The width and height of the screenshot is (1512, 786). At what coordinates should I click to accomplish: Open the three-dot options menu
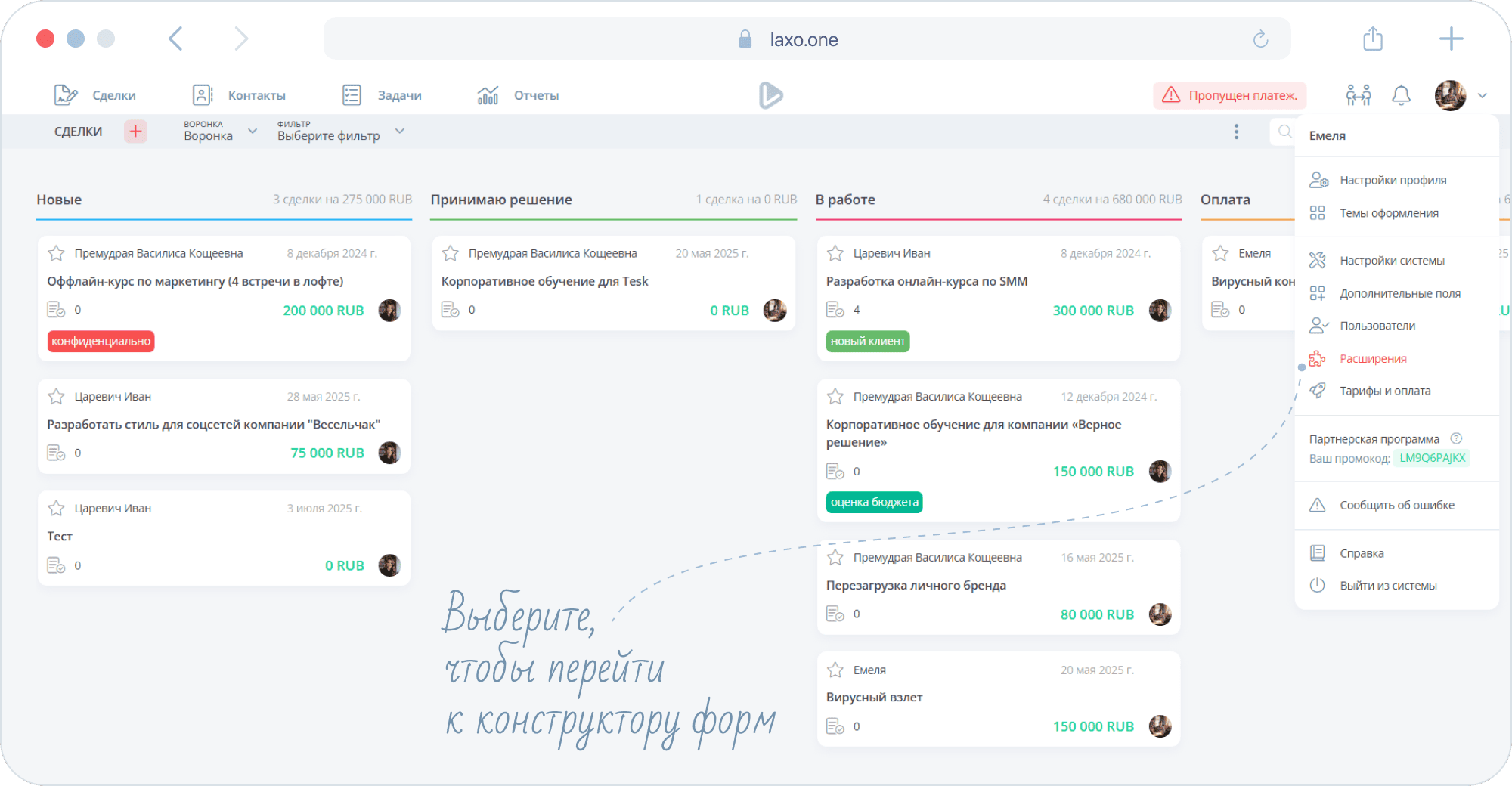tap(1236, 132)
